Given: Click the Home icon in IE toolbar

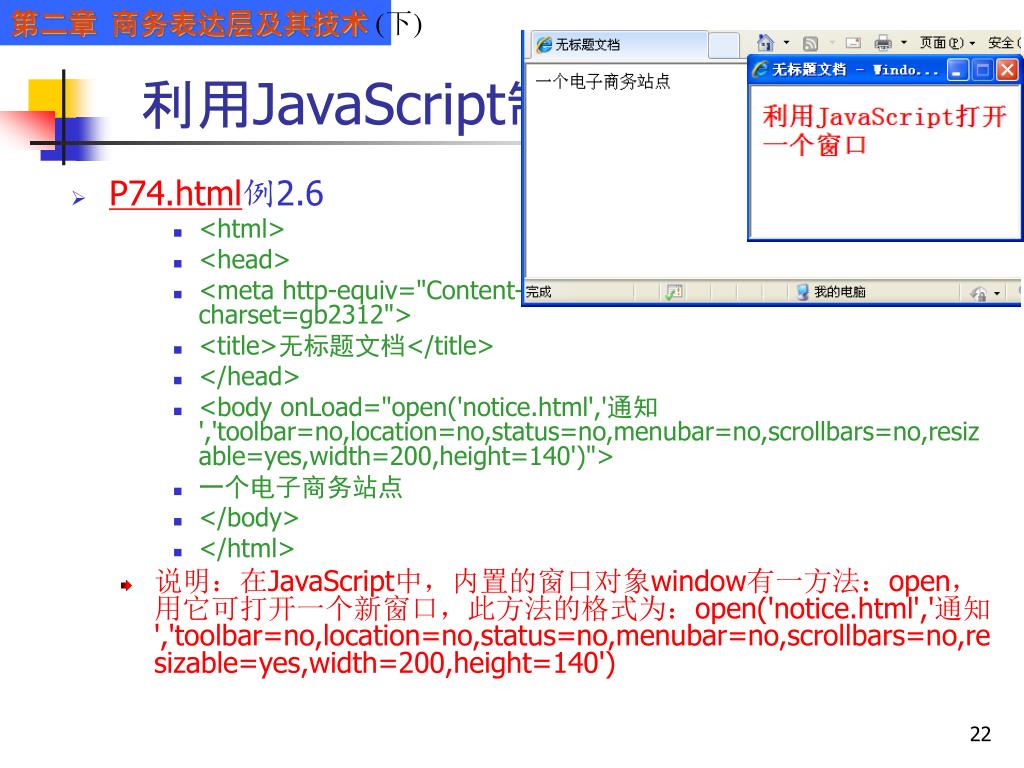Looking at the screenshot, I should pyautogui.click(x=765, y=43).
